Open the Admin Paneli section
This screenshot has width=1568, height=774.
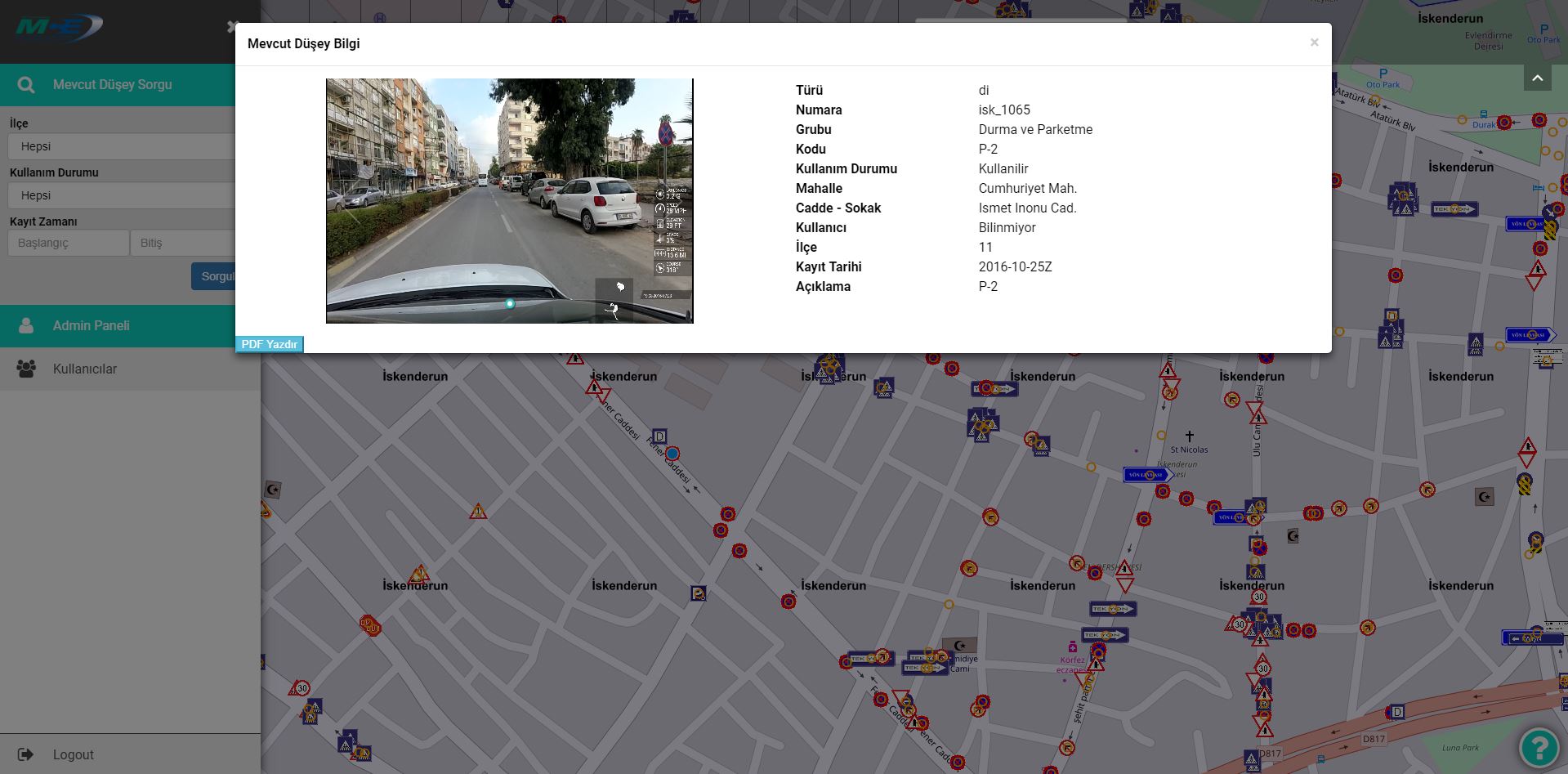coord(118,325)
